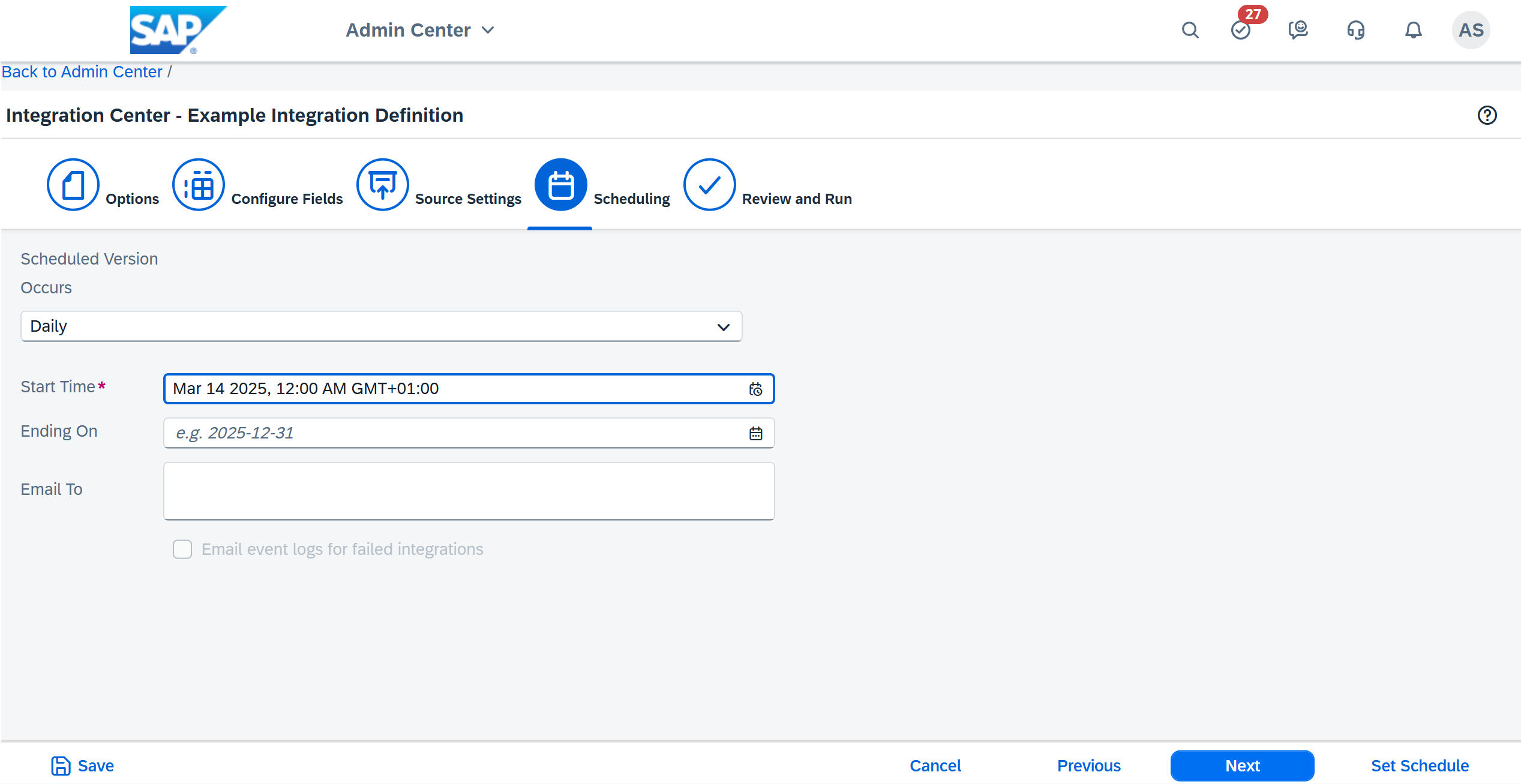Open the to-do list icon showing 27

point(1241,30)
